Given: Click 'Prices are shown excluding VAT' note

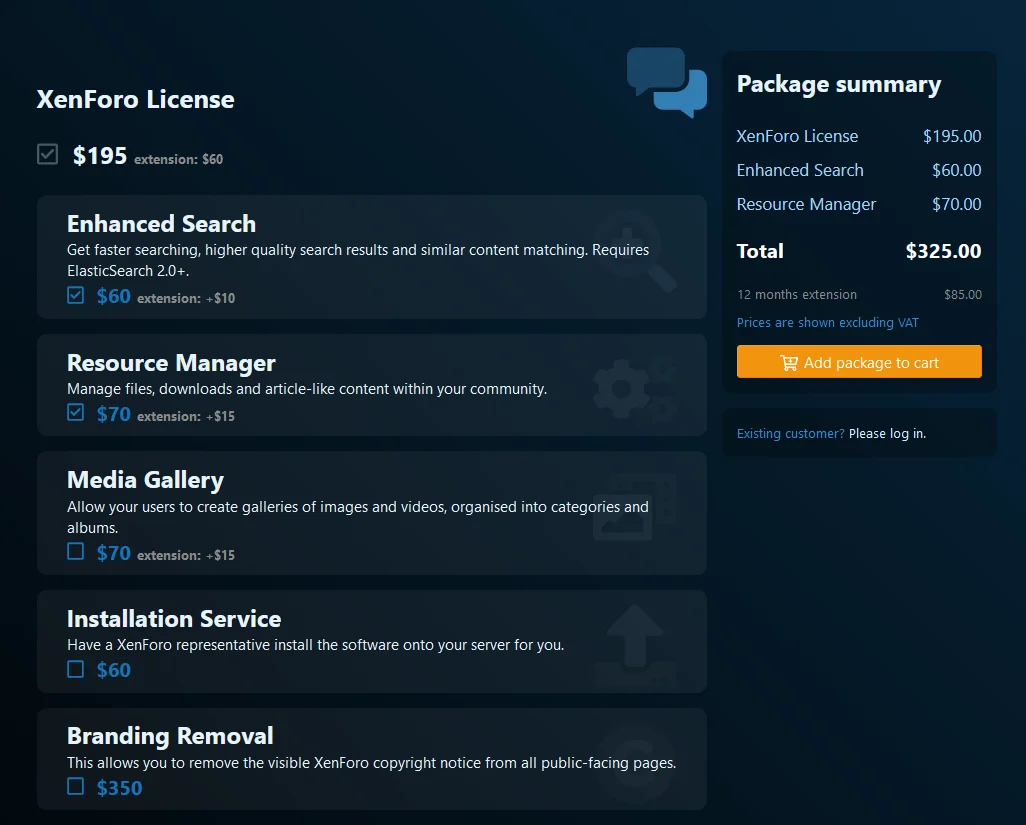Looking at the screenshot, I should (x=827, y=323).
